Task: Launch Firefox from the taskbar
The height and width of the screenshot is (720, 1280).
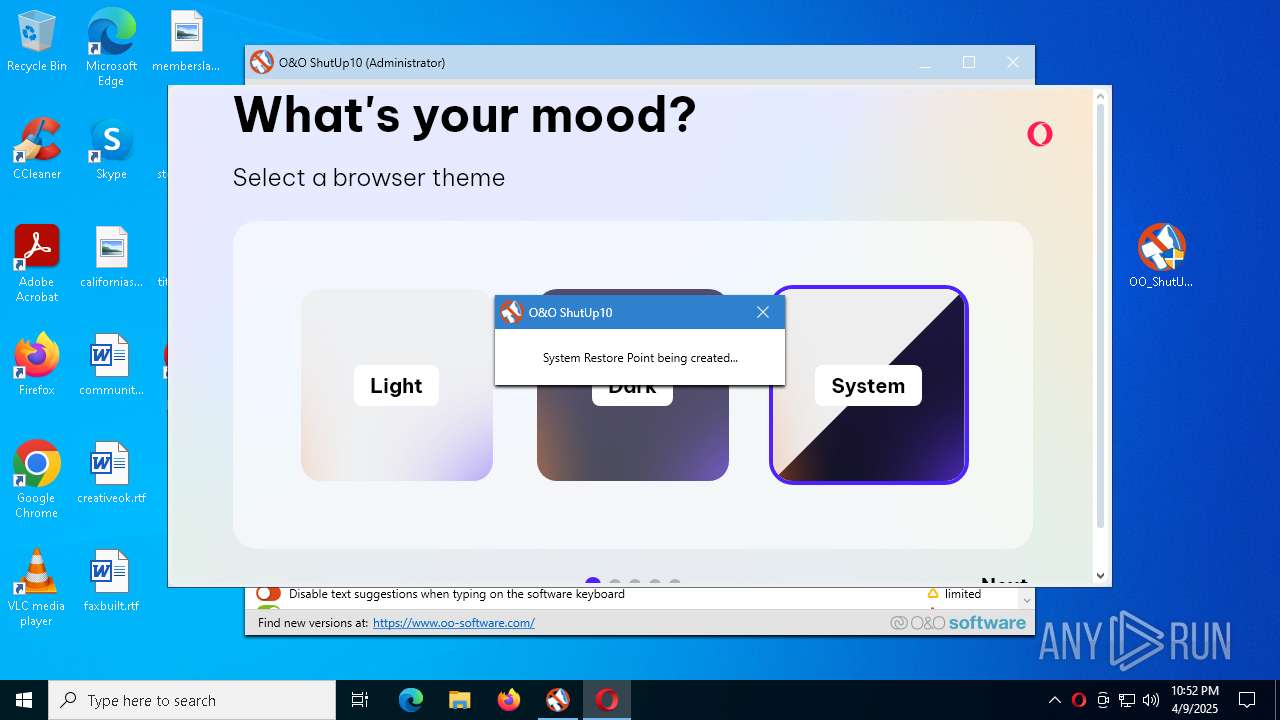Action: [x=508, y=700]
